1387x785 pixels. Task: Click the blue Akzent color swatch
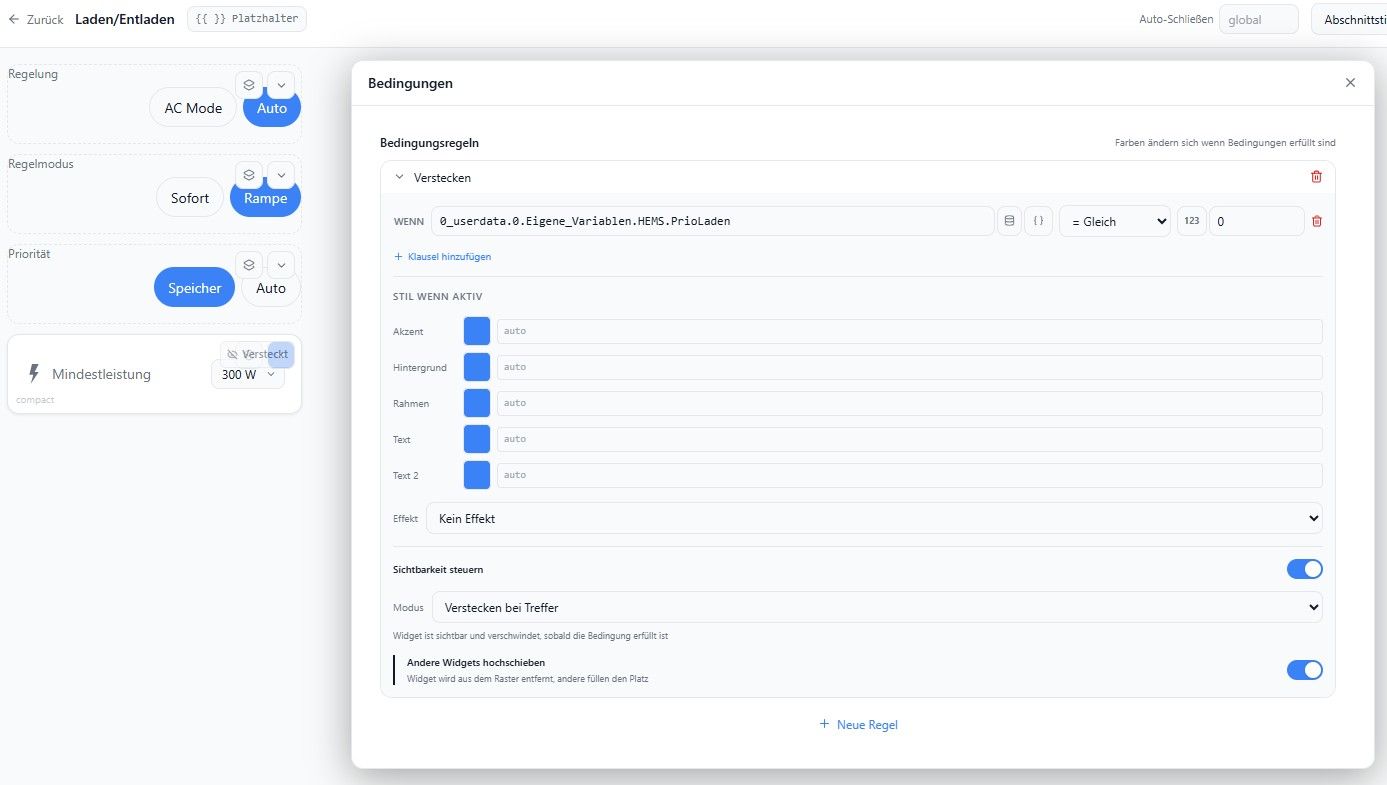[x=477, y=331]
